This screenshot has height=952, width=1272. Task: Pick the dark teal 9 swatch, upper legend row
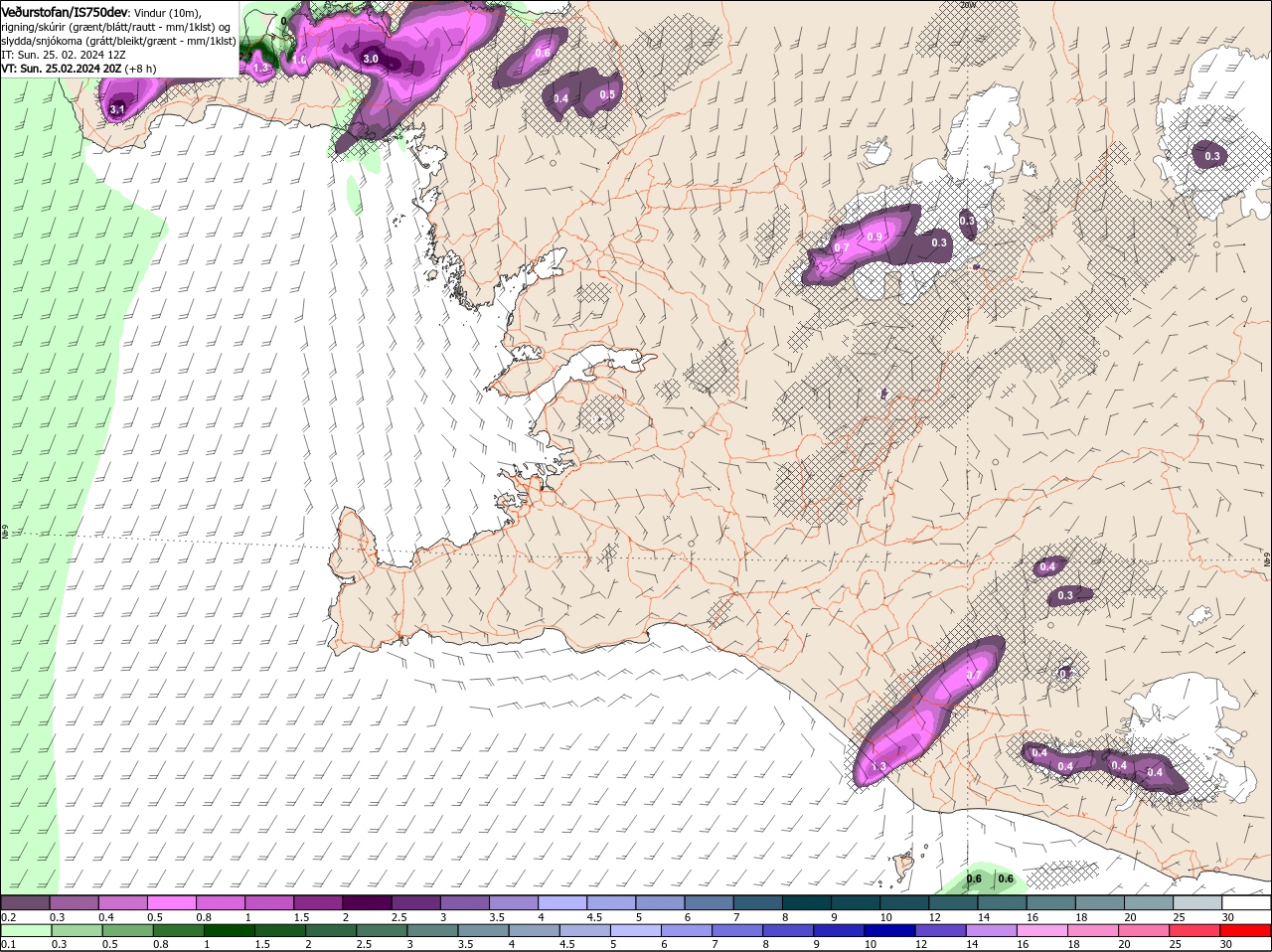click(856, 902)
